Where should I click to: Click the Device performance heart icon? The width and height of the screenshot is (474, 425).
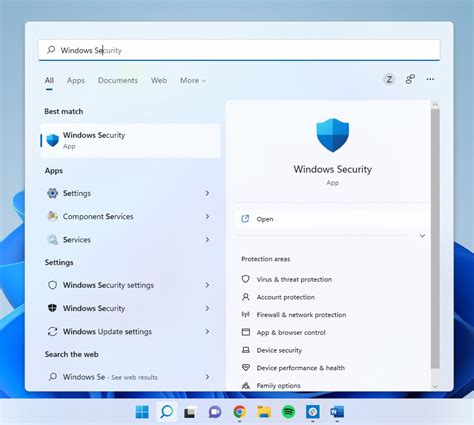[246, 367]
